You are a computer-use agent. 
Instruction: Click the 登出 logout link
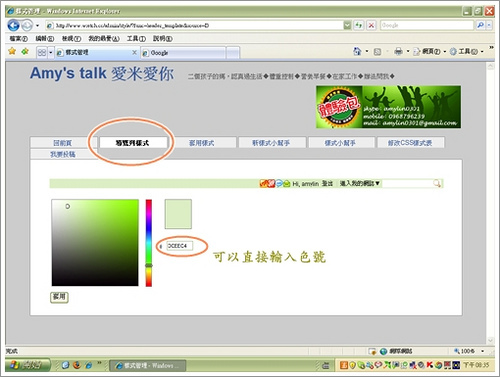pyautogui.click(x=327, y=183)
